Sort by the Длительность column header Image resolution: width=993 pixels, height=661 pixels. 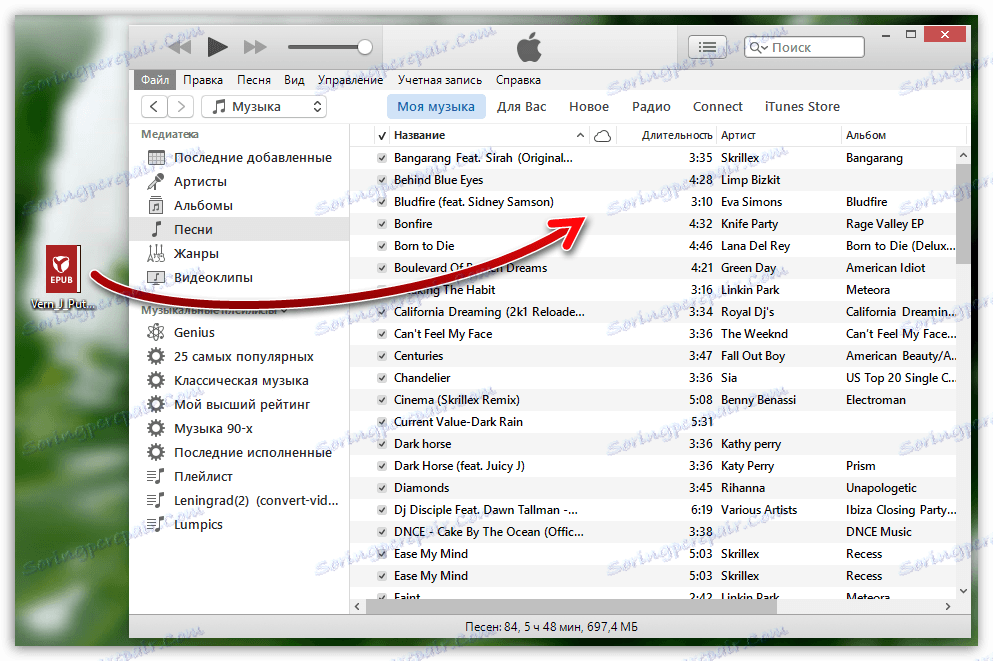(x=676, y=135)
